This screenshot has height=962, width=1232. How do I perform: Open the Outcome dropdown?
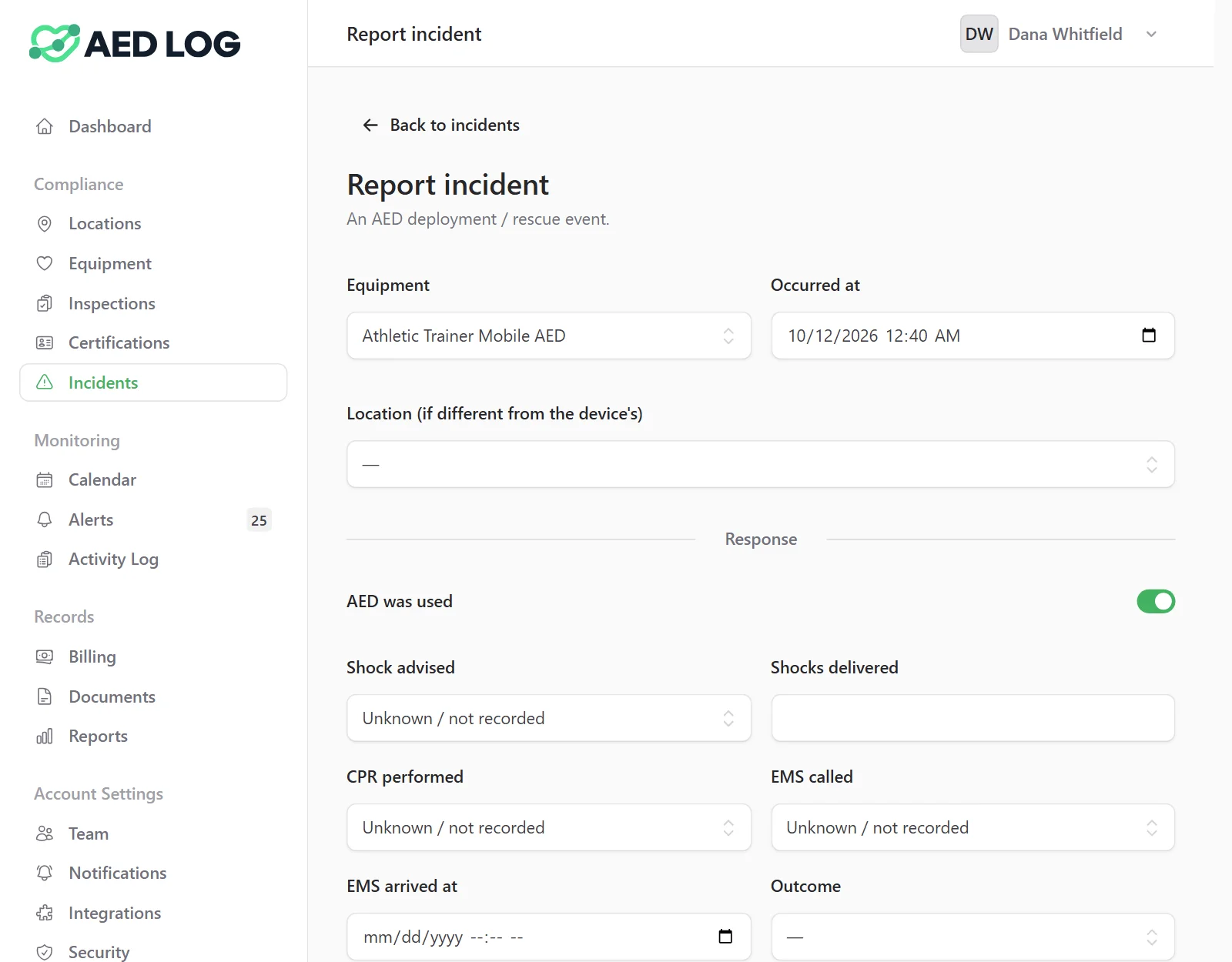[973, 937]
